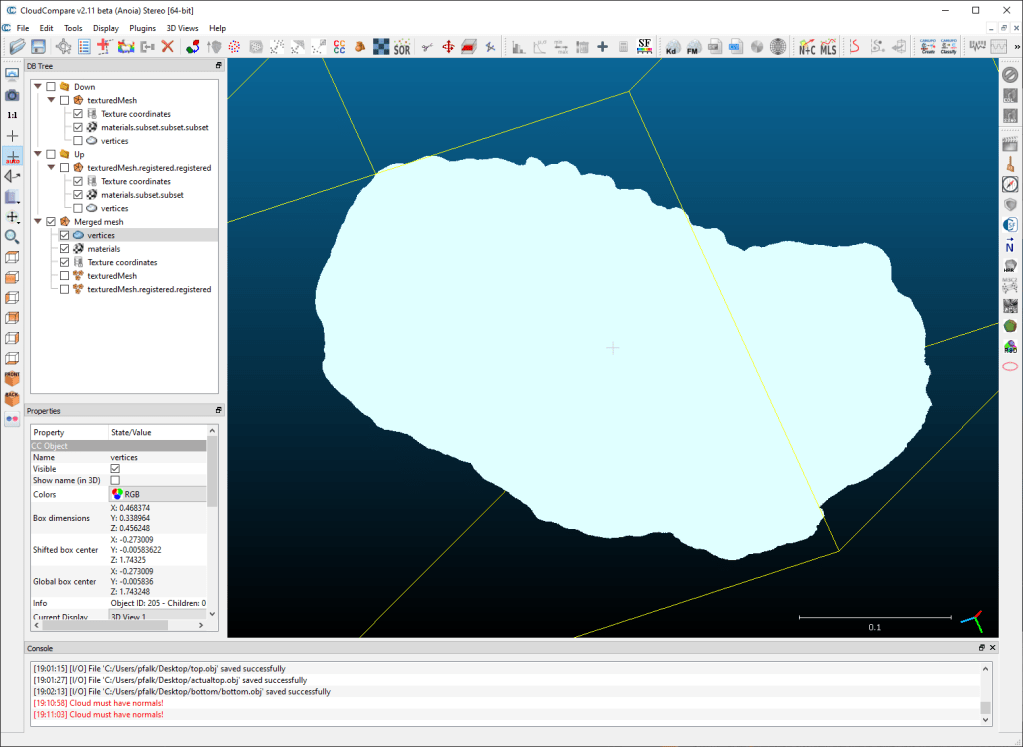
Task: Collapse the Merged mesh tree node
Action: [38, 222]
